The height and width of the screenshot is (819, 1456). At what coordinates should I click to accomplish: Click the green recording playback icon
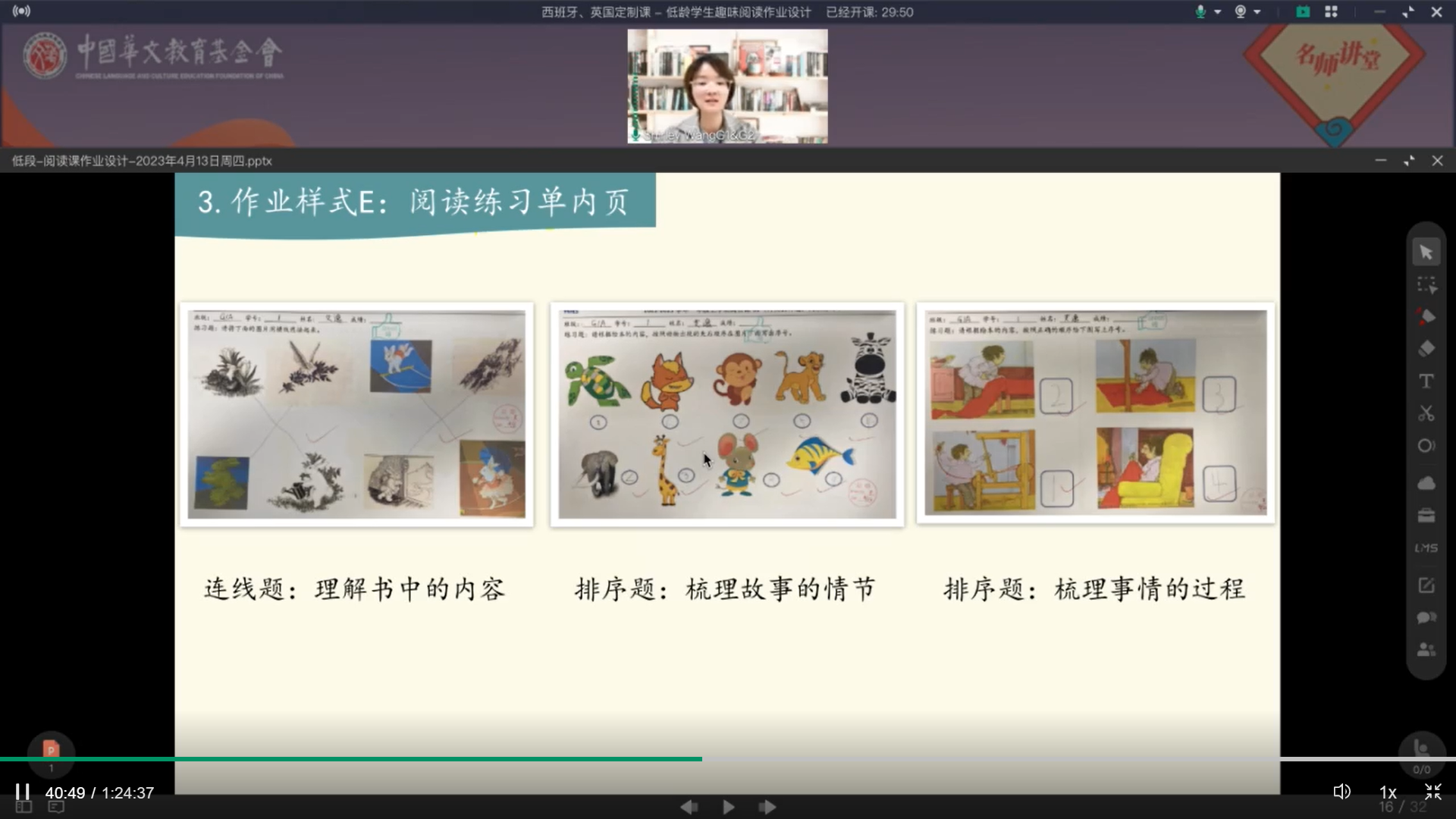coord(1303,11)
